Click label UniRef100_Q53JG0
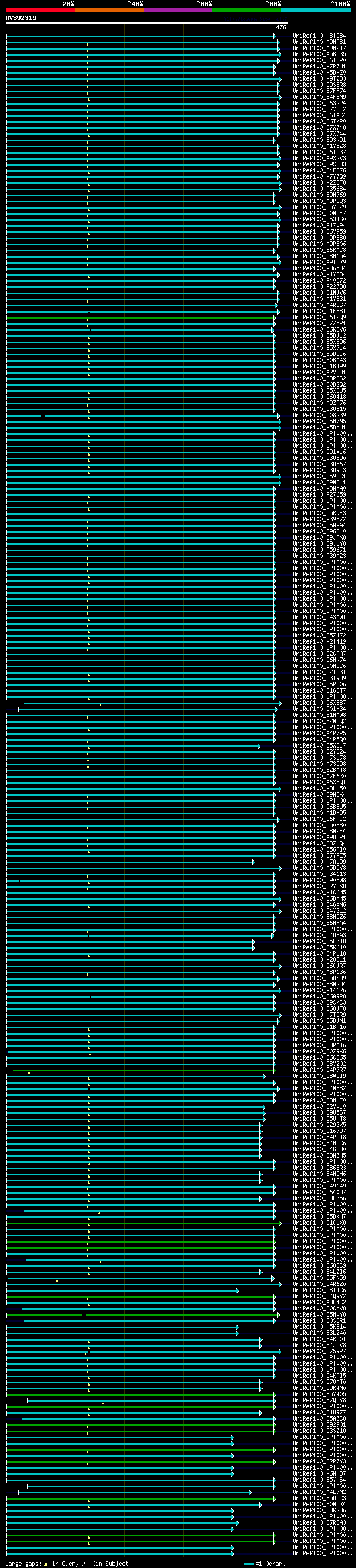Screen dimensions: 356x1568 click(319, 219)
